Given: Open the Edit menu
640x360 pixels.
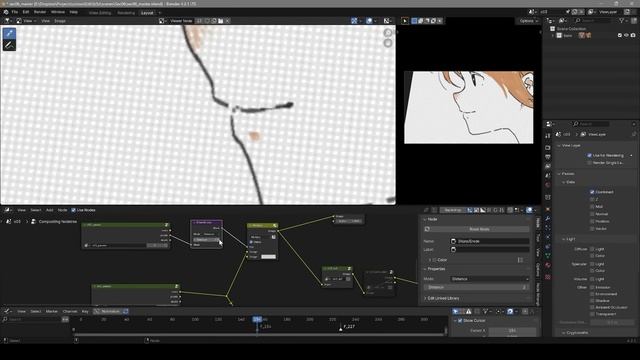Looking at the screenshot, I should (26, 12).
